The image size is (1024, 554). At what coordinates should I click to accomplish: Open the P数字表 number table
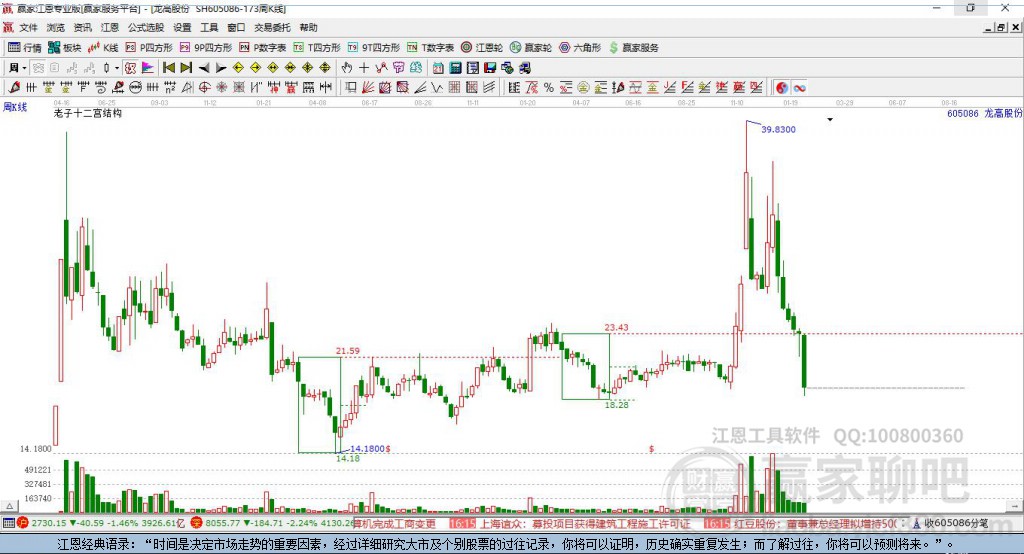(x=263, y=48)
